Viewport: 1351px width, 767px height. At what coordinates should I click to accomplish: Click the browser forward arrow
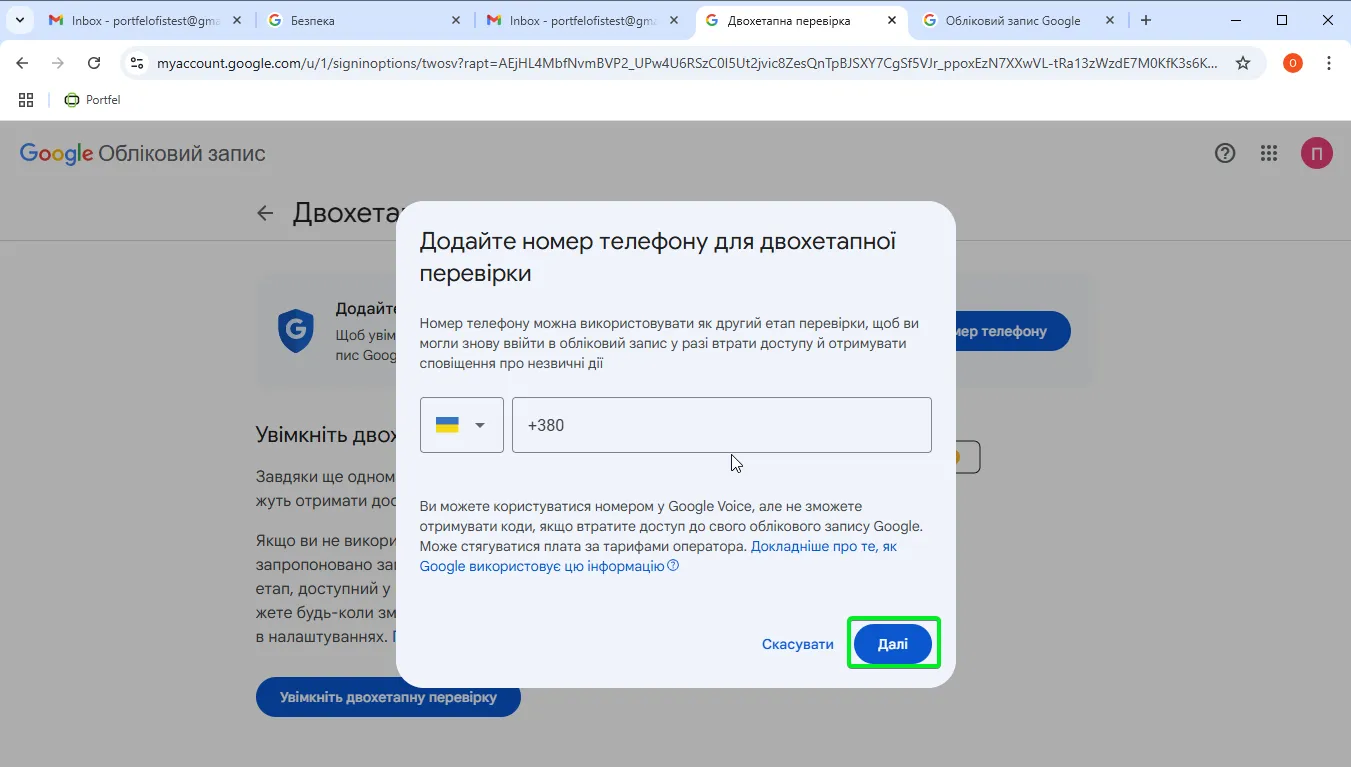pos(58,63)
